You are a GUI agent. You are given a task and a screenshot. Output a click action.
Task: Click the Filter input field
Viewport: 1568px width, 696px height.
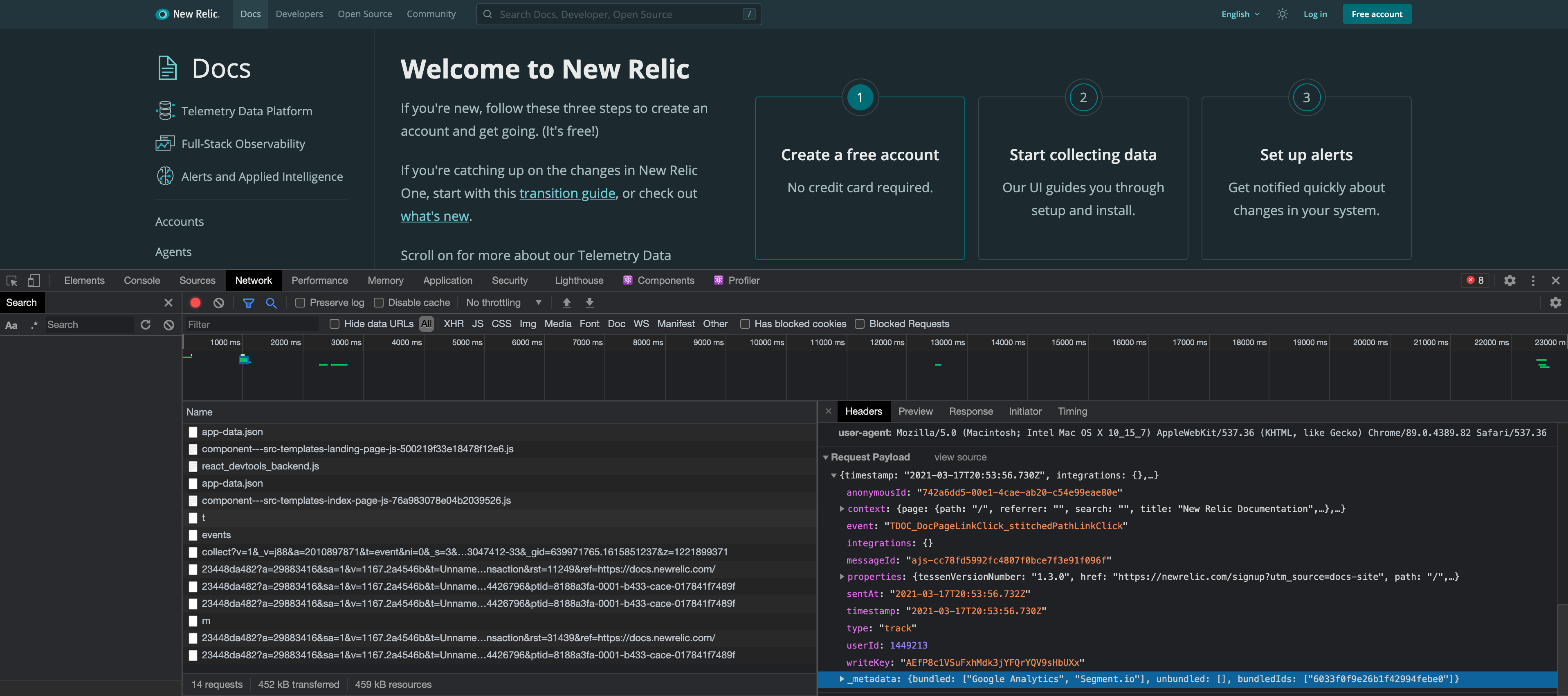point(252,325)
